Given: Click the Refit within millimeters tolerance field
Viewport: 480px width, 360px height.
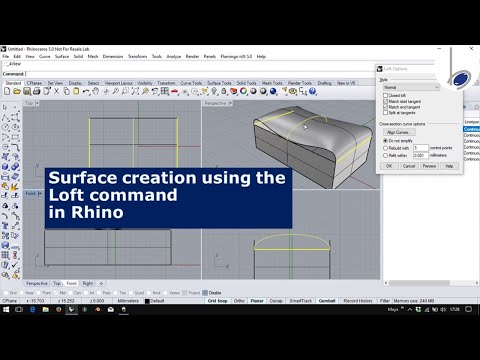Looking at the screenshot, I should [421, 155].
